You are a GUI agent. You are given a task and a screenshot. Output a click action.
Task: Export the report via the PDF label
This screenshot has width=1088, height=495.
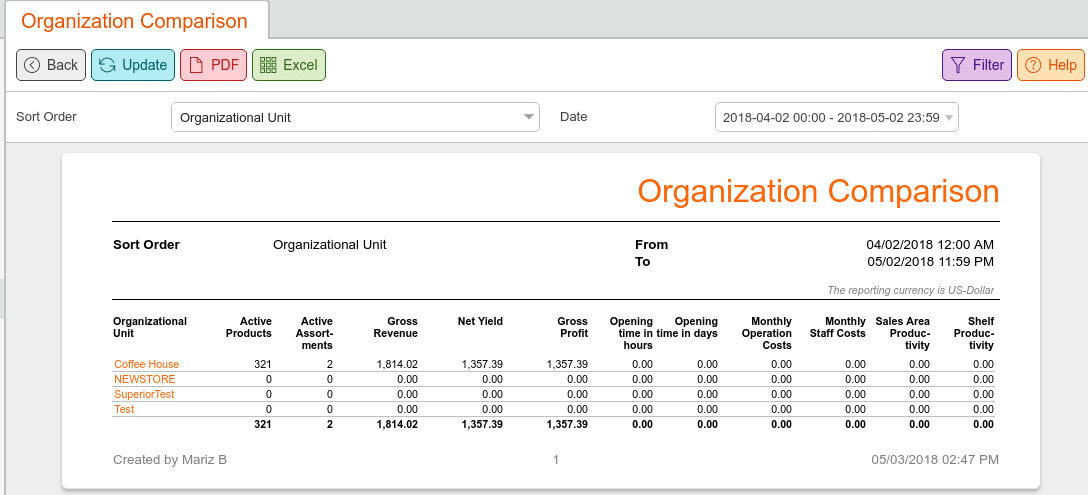[225, 65]
